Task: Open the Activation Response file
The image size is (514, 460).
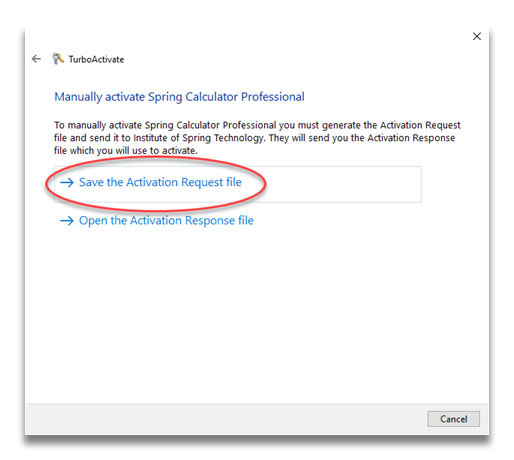Action: coord(166,221)
